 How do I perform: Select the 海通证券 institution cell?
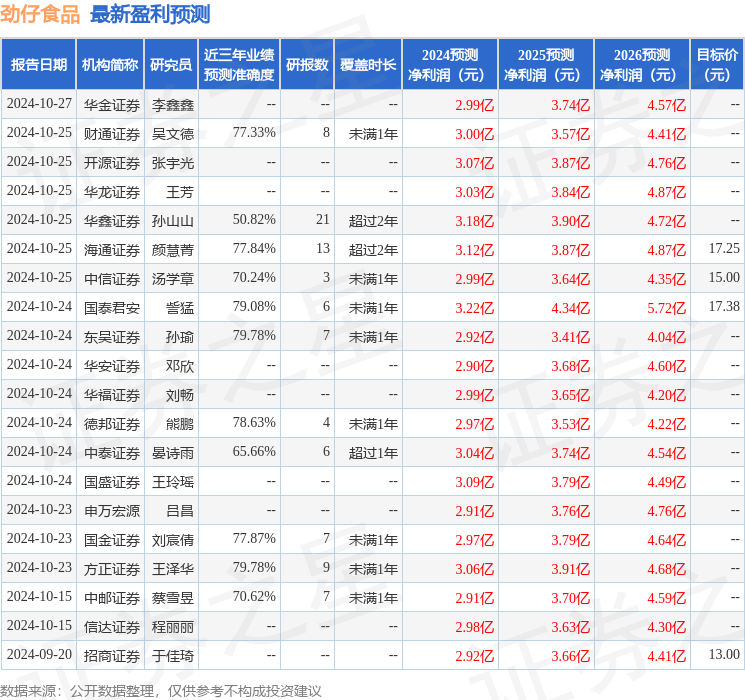coord(112,250)
